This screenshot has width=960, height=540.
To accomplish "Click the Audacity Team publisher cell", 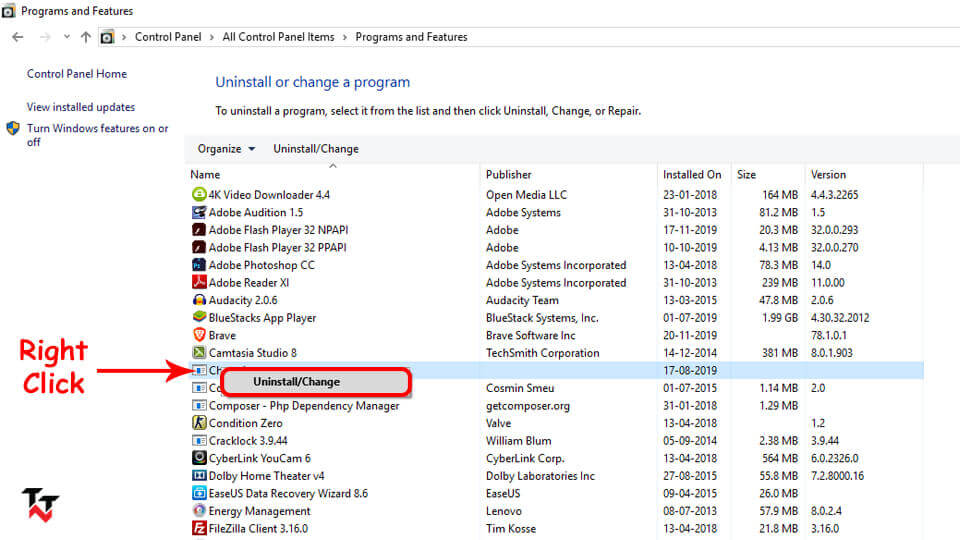I will point(522,300).
